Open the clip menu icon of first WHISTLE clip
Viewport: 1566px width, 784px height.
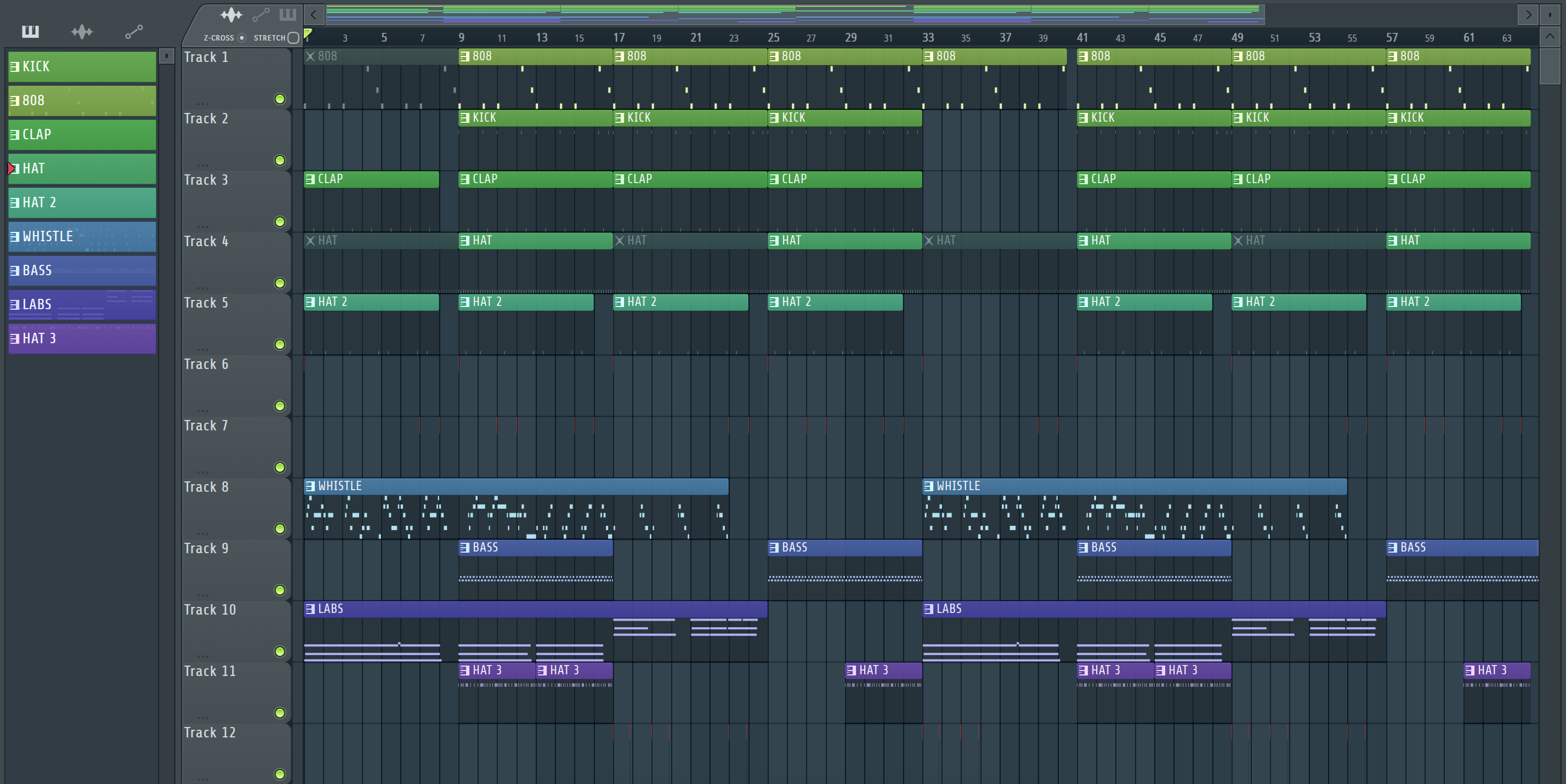point(310,486)
